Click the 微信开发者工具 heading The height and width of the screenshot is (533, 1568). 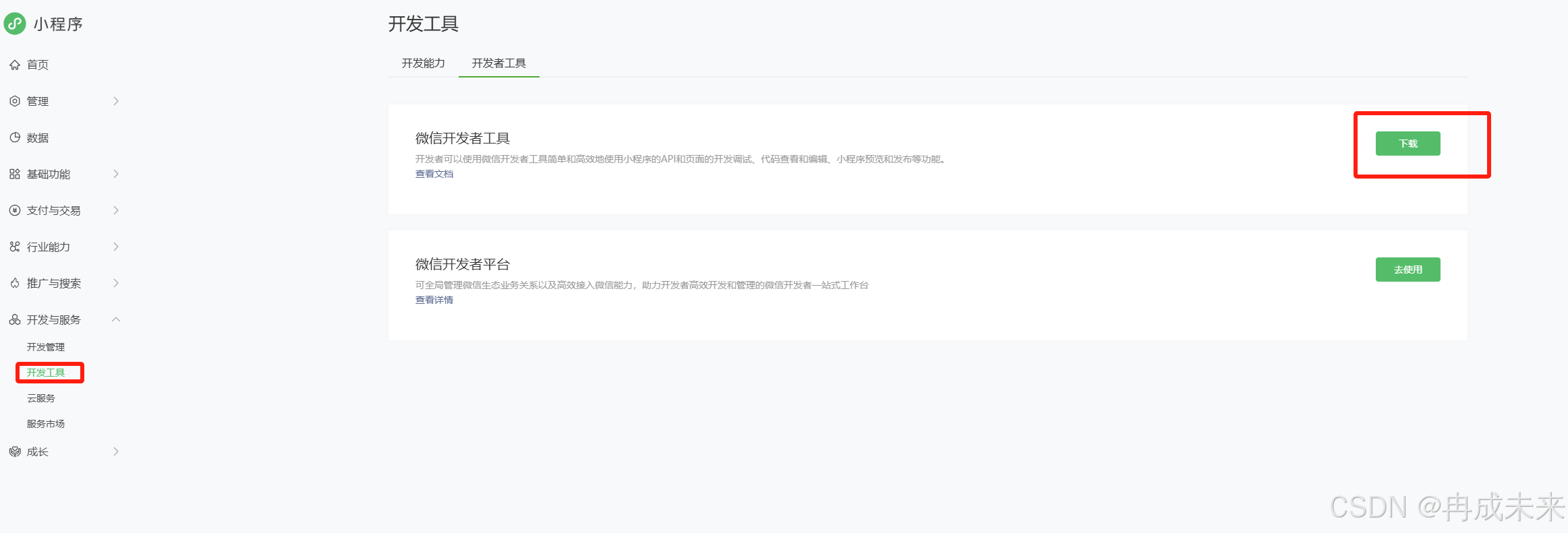(x=463, y=138)
